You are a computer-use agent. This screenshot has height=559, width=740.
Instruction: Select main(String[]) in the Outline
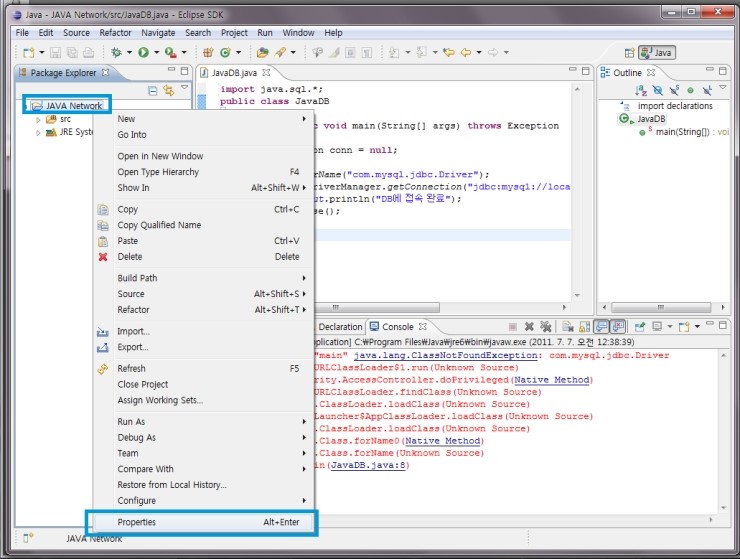682,132
